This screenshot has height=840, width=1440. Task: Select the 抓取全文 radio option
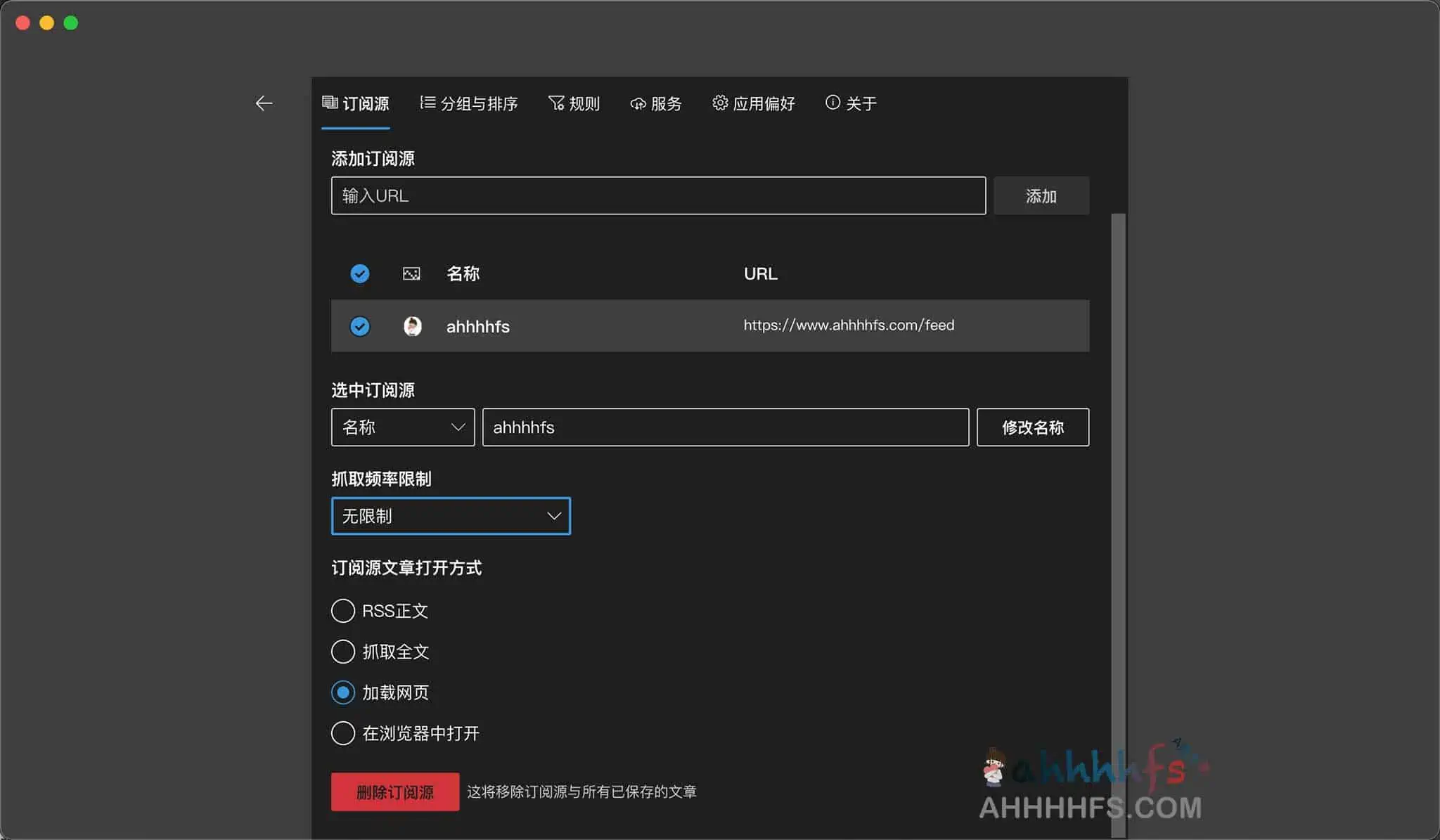343,652
